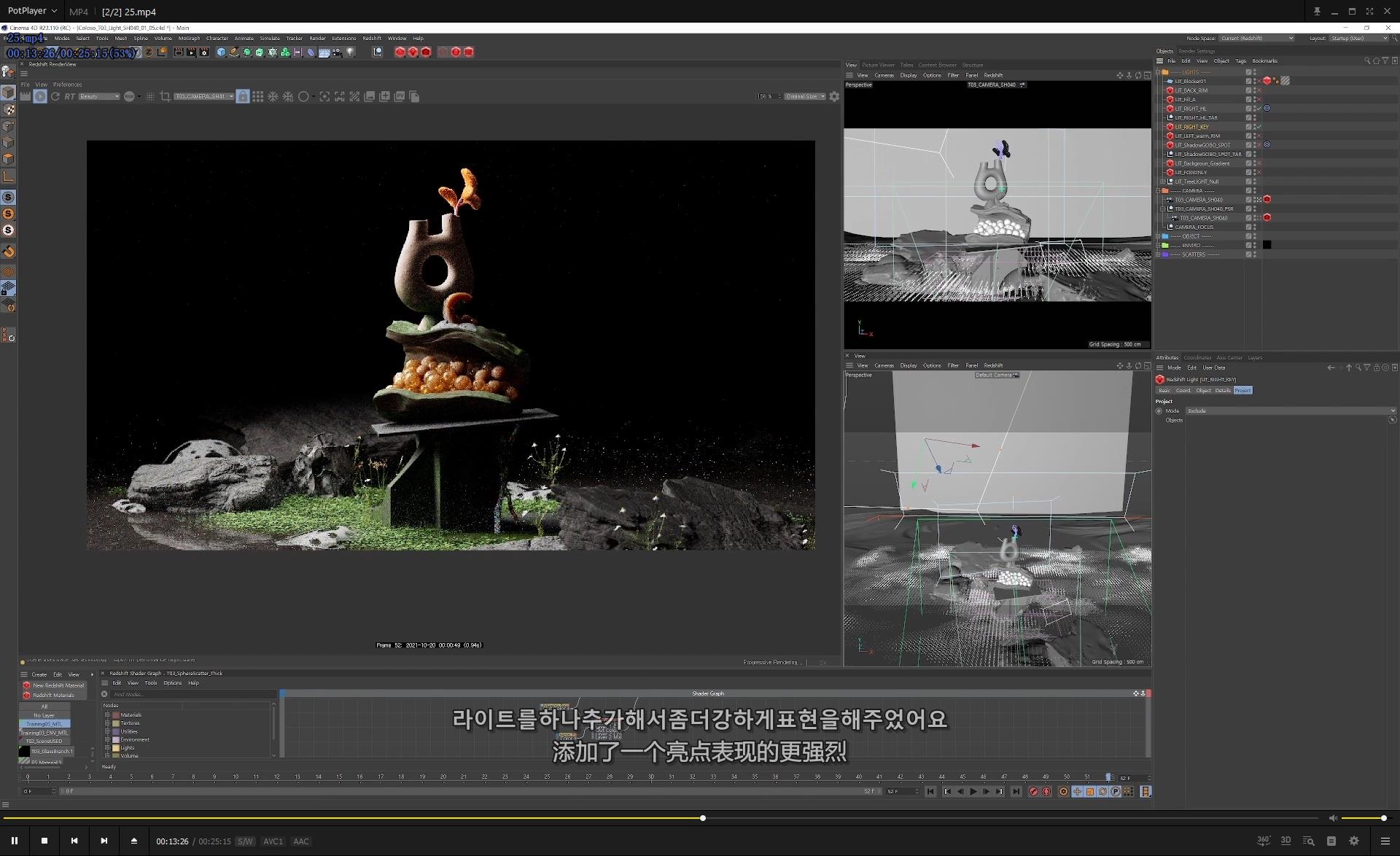Open RenderView settings gear icon
Image resolution: width=1400 pixels, height=856 pixels.
(x=834, y=96)
